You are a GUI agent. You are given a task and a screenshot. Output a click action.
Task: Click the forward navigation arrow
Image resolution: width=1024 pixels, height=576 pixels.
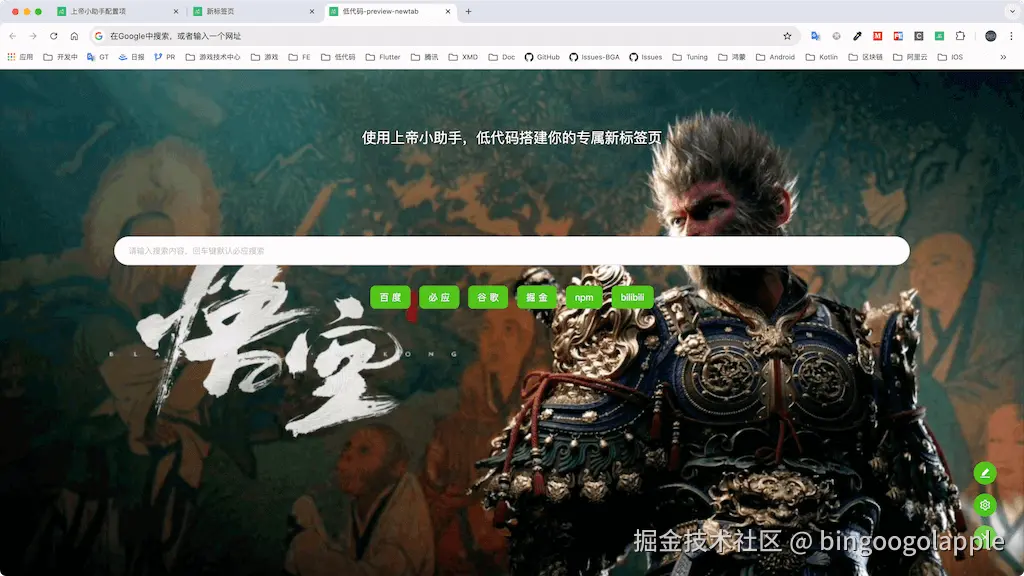click(x=34, y=35)
